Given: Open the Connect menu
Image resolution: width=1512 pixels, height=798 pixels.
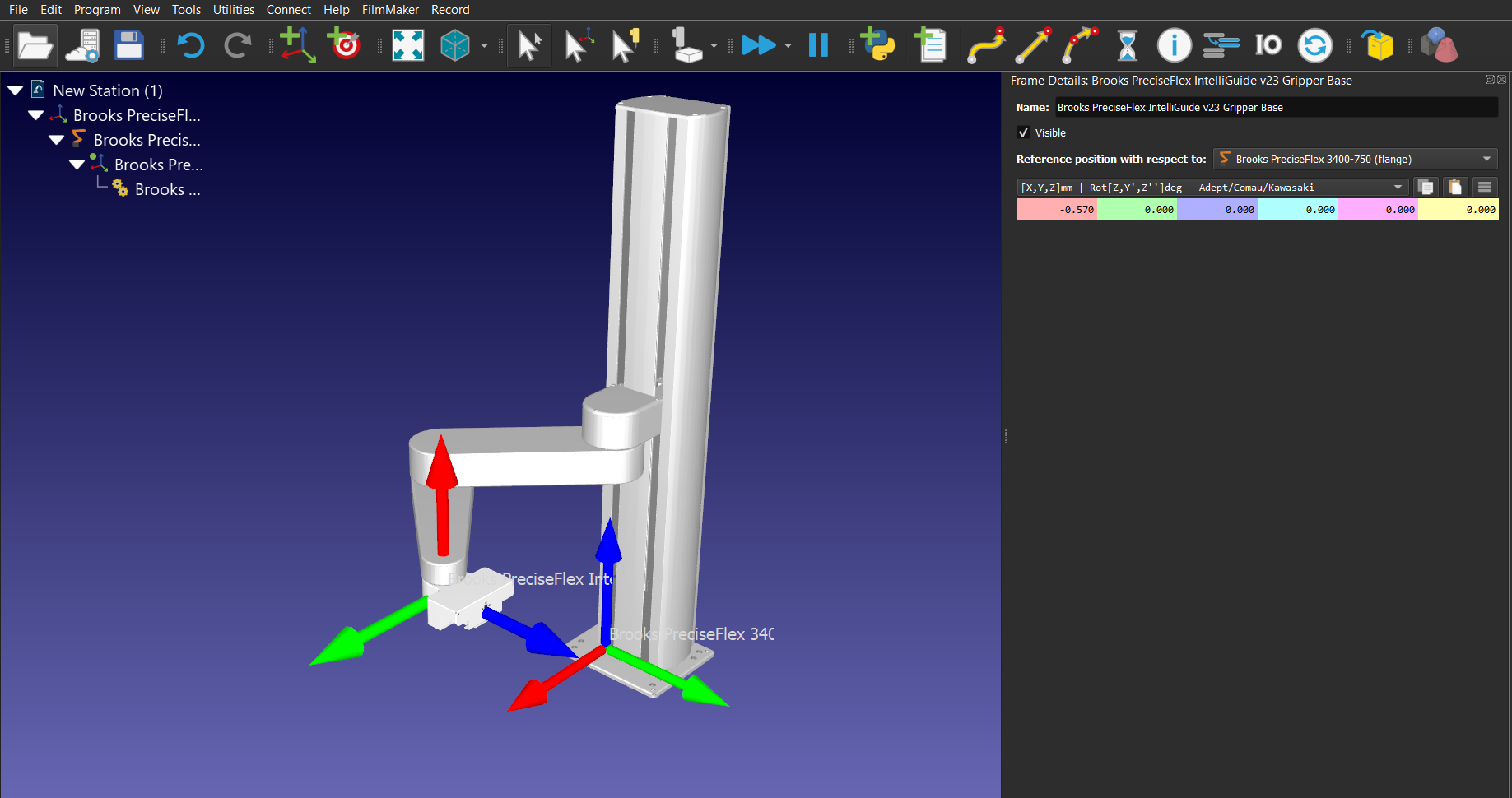Looking at the screenshot, I should point(288,9).
